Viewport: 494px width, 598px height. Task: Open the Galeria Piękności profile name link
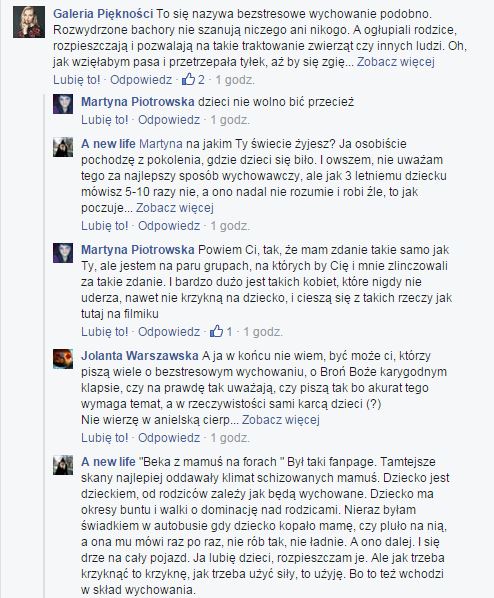point(103,14)
